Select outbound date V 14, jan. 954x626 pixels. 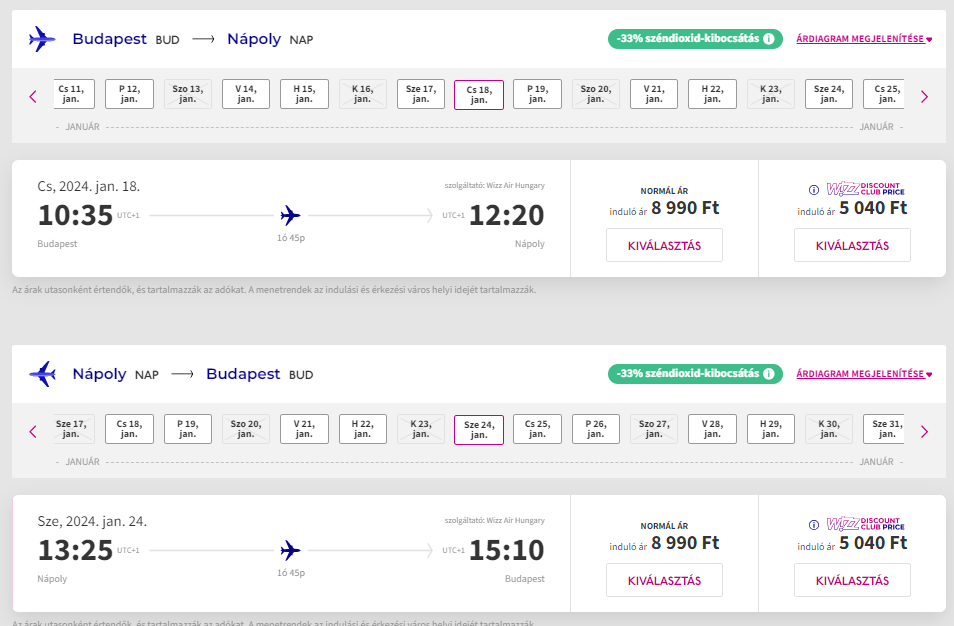(x=246, y=94)
